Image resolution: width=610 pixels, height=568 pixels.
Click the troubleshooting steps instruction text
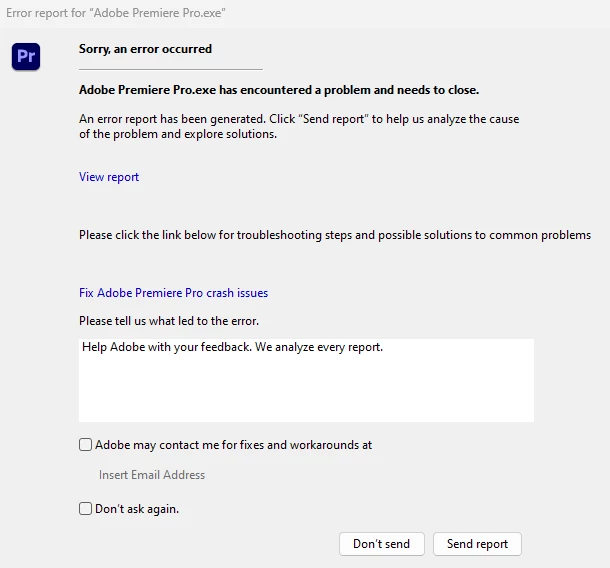335,235
